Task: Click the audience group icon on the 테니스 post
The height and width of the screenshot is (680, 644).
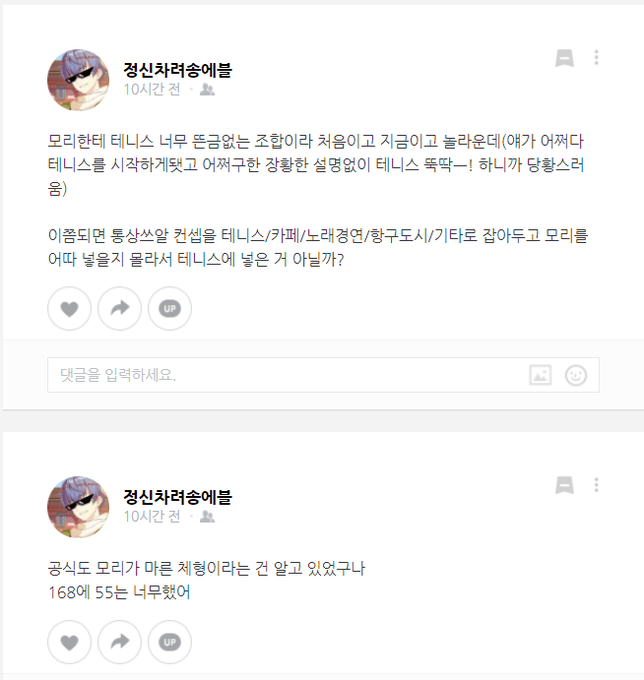Action: click(x=207, y=90)
